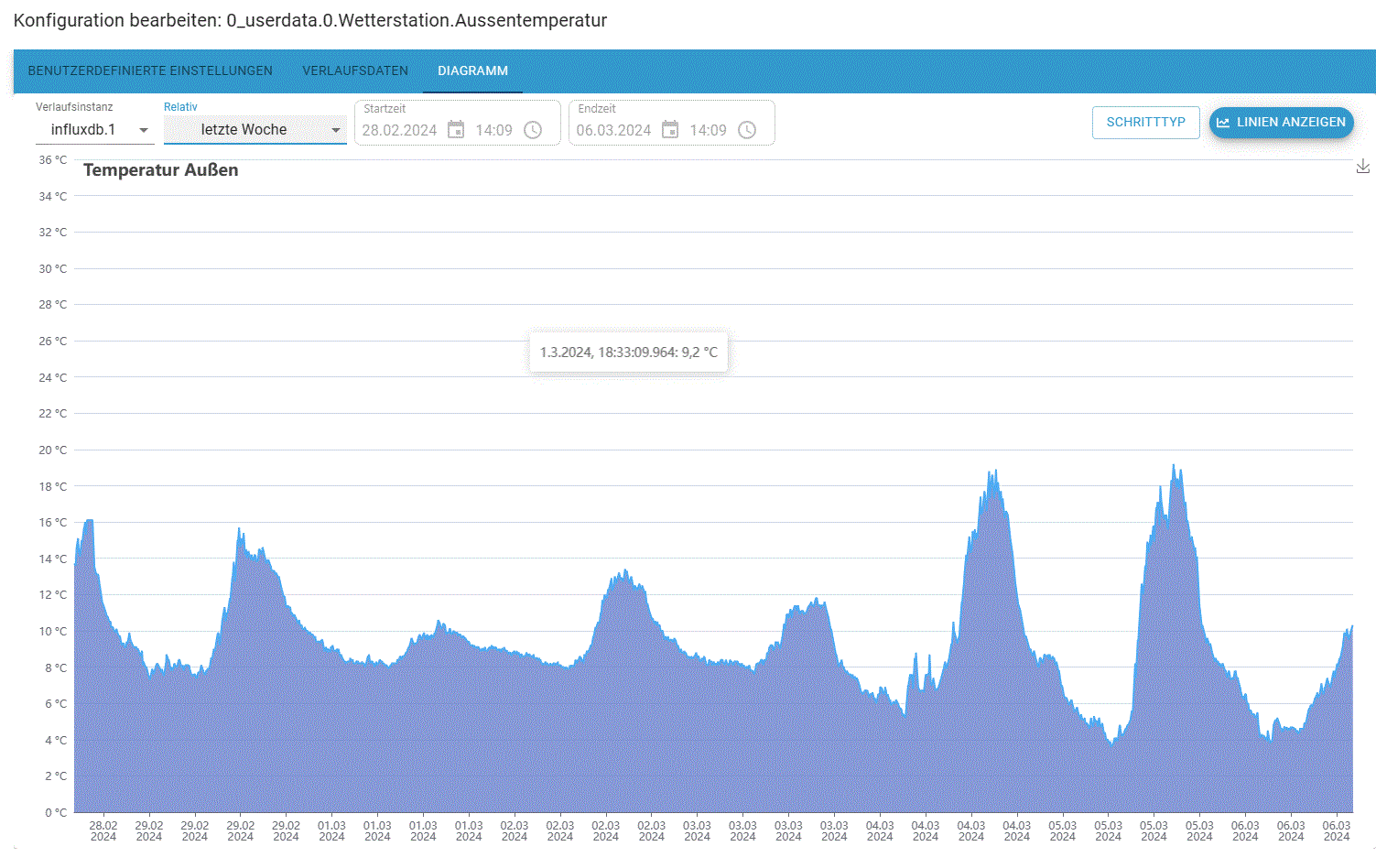Open the end date calendar picker

[670, 130]
